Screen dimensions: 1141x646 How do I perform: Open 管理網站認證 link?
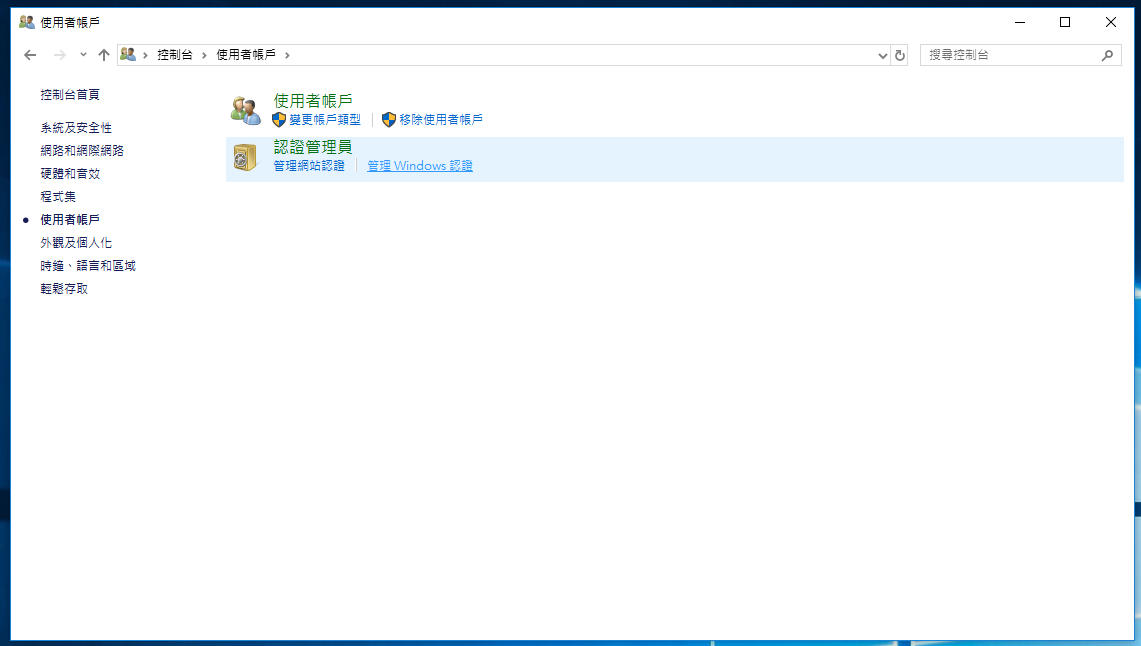click(x=309, y=166)
